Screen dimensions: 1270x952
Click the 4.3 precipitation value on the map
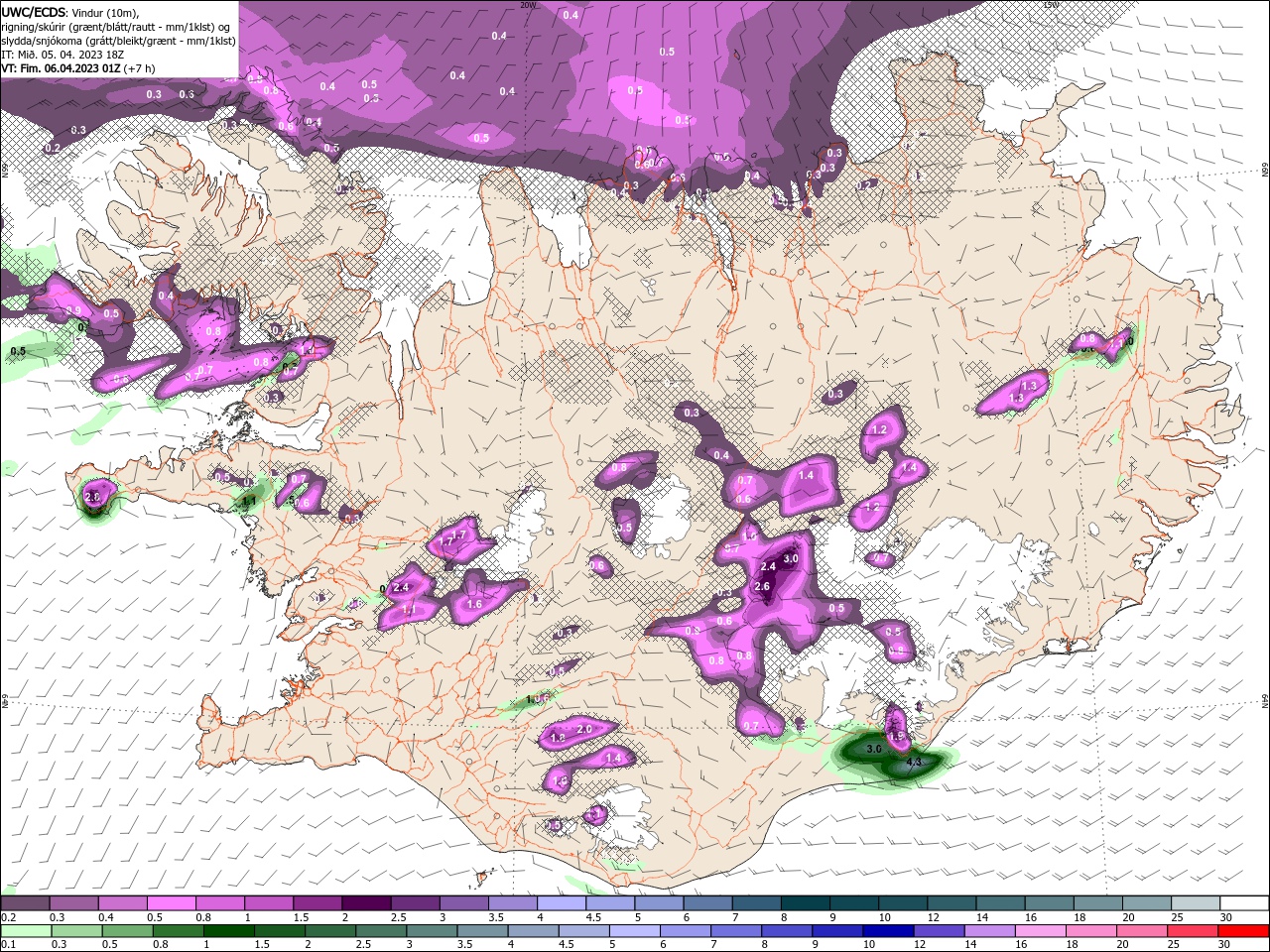pos(915,762)
